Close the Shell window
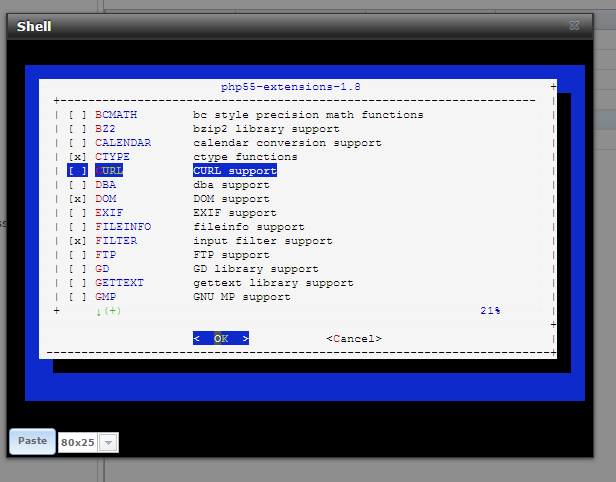 pos(574,26)
